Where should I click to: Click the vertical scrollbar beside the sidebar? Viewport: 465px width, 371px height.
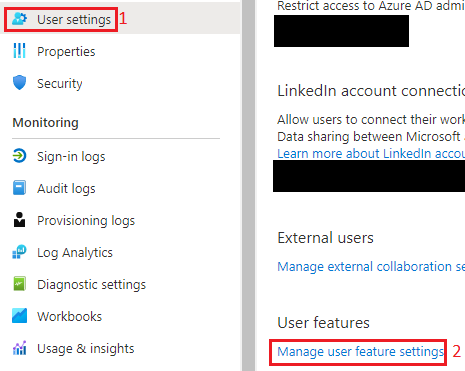(x=249, y=185)
